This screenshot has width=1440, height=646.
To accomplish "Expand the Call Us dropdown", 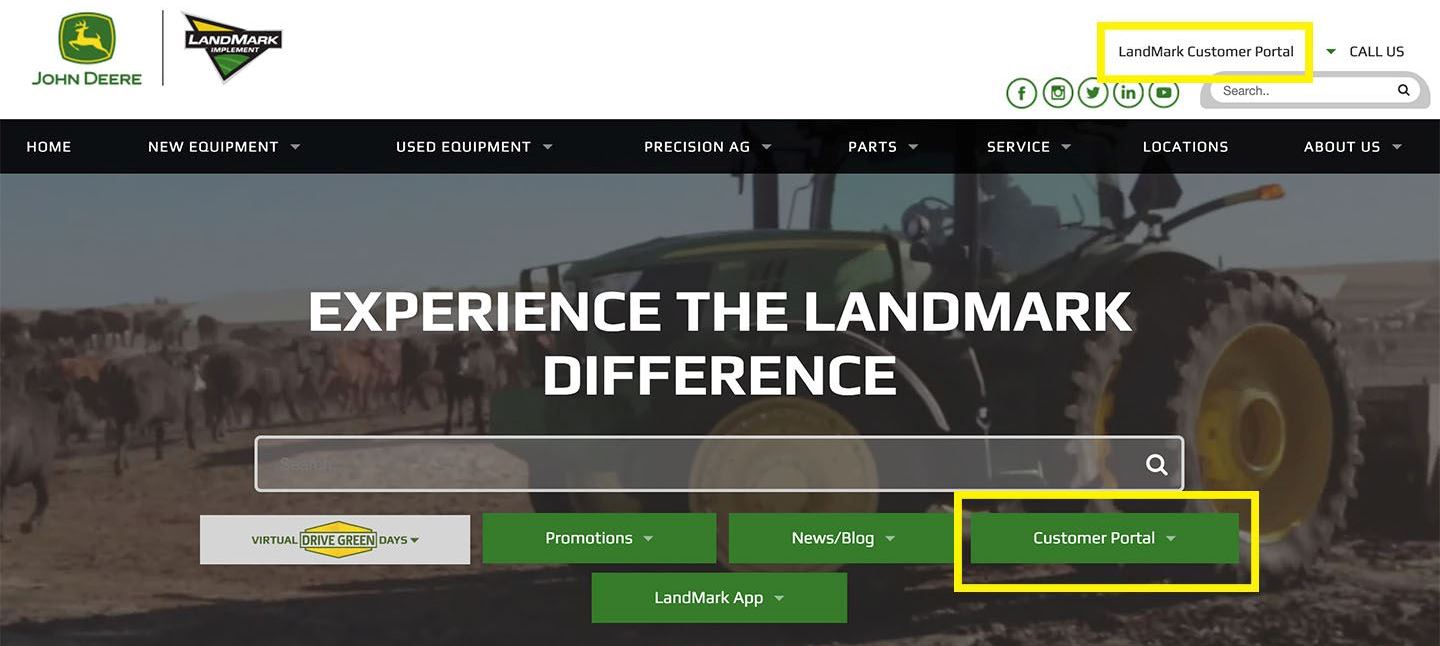I will point(1365,51).
